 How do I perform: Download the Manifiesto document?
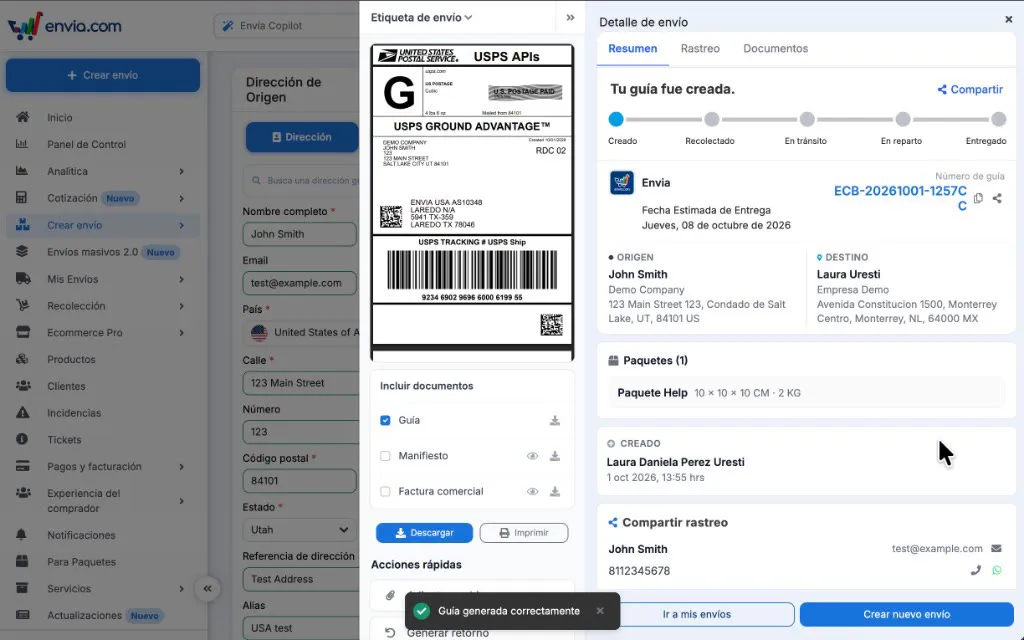[x=554, y=456]
